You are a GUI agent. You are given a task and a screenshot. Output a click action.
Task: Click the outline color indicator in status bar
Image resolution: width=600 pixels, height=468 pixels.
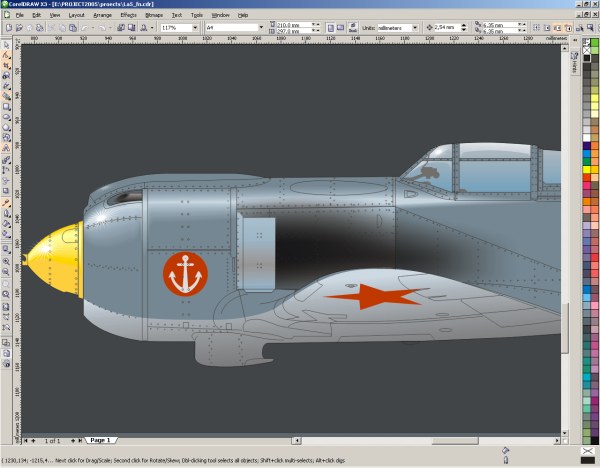pyautogui.click(x=588, y=459)
